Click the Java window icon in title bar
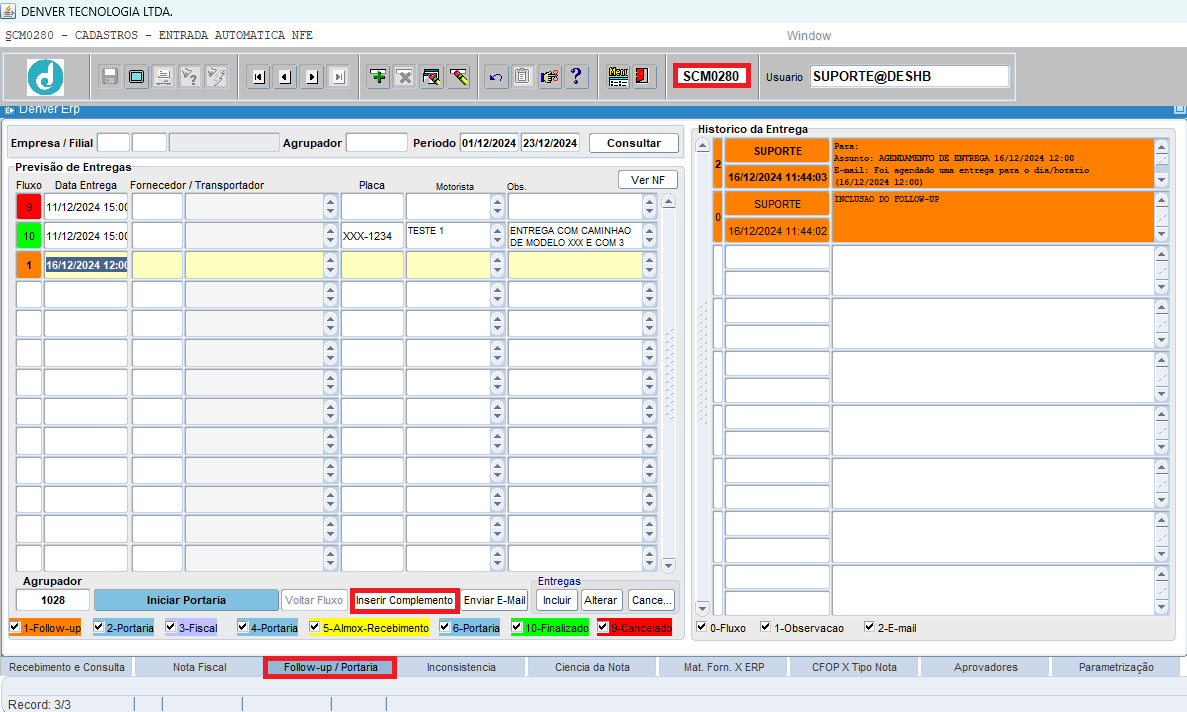Screen dimensions: 1187x712 click(x=8, y=11)
